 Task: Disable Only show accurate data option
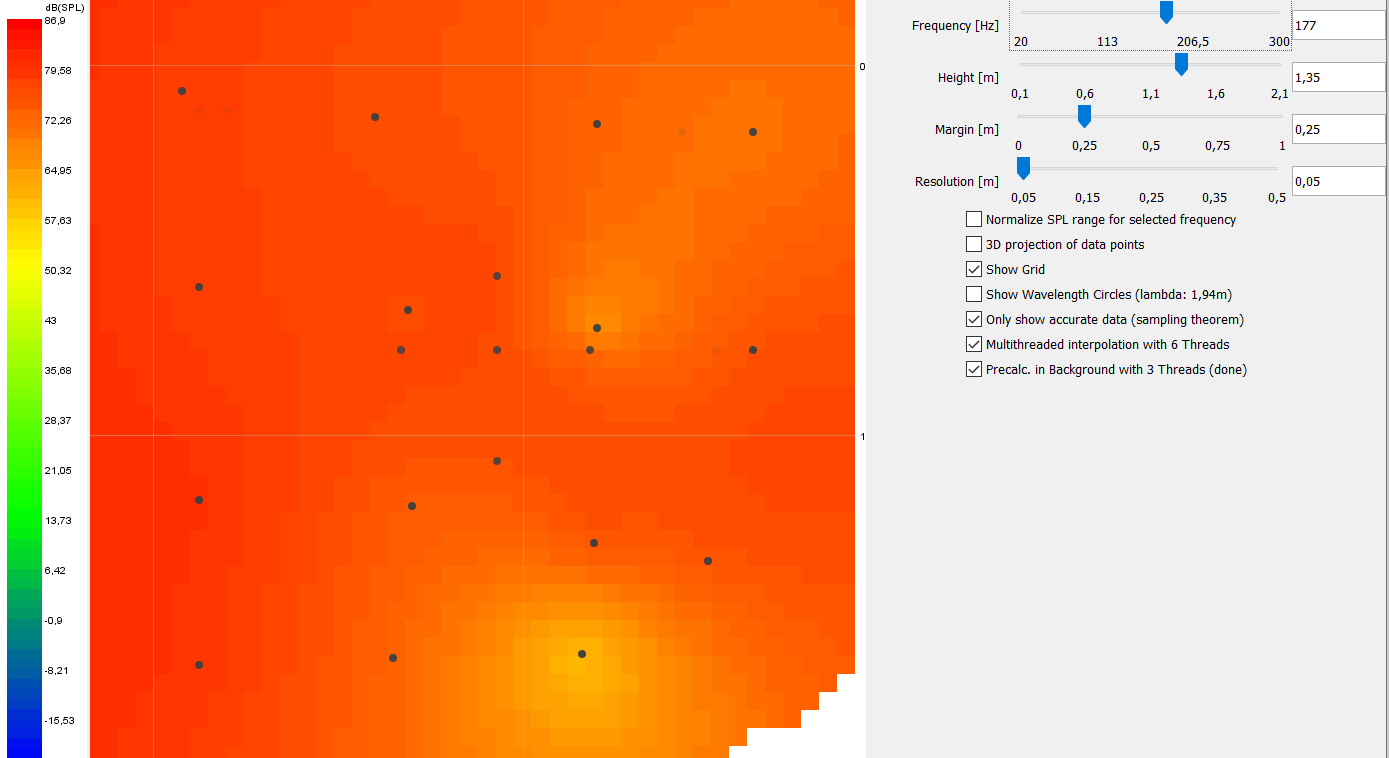974,319
